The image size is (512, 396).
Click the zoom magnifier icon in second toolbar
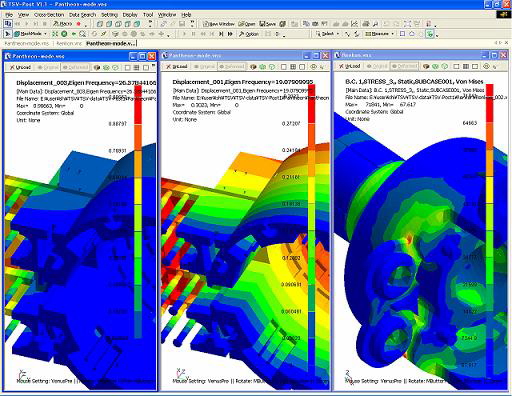click(x=83, y=34)
